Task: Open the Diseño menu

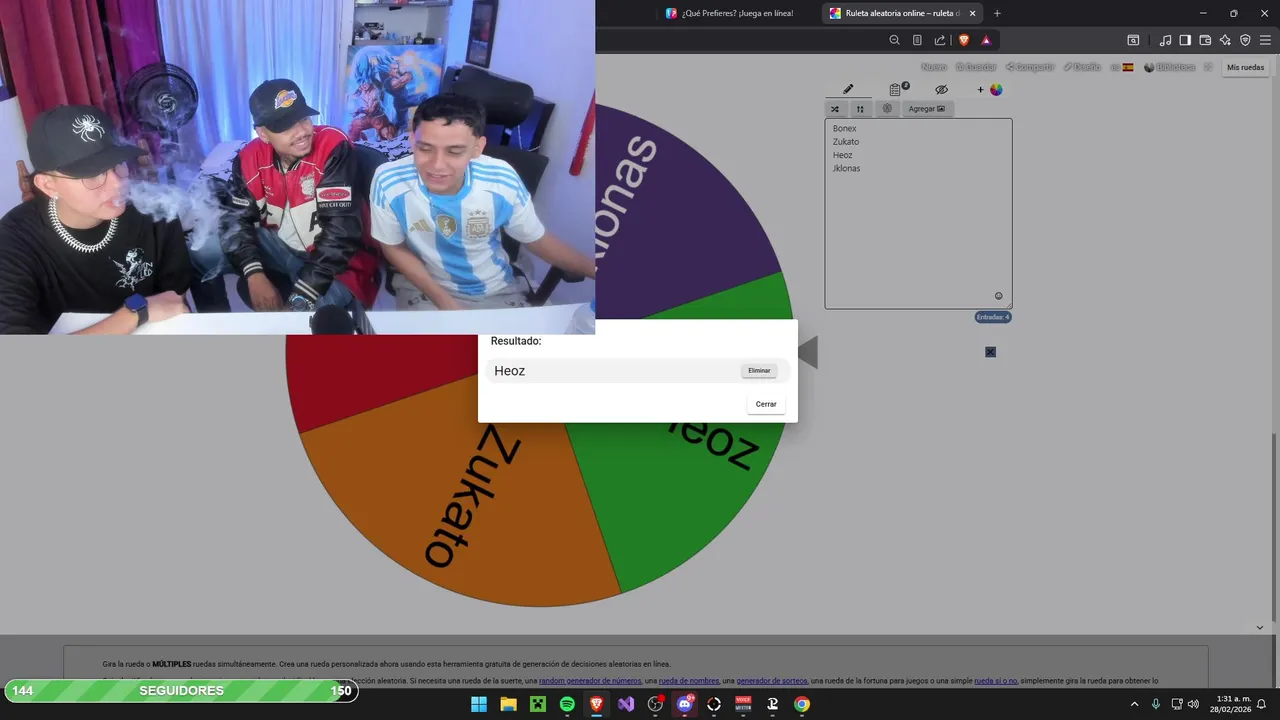Action: click(1082, 67)
